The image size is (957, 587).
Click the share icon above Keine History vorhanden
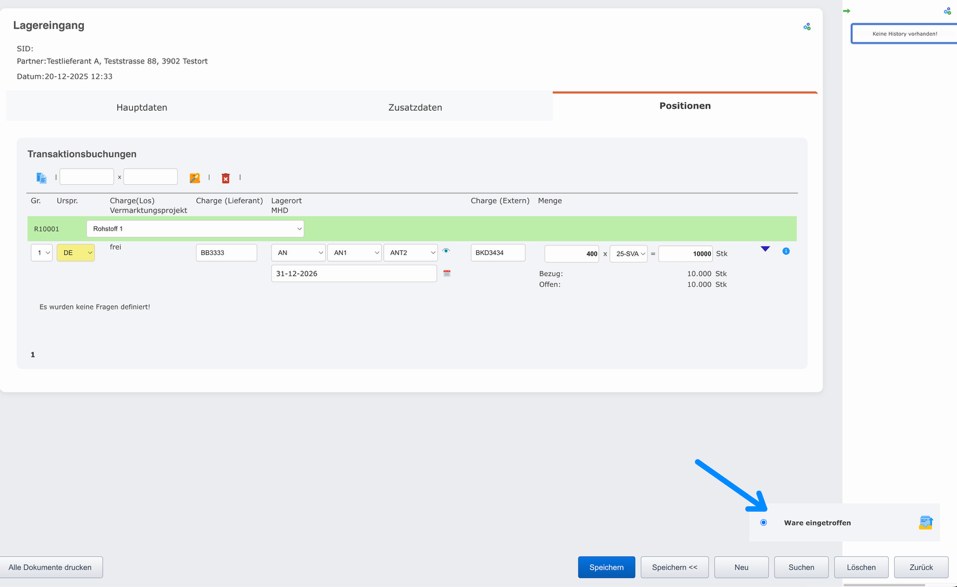click(x=946, y=11)
